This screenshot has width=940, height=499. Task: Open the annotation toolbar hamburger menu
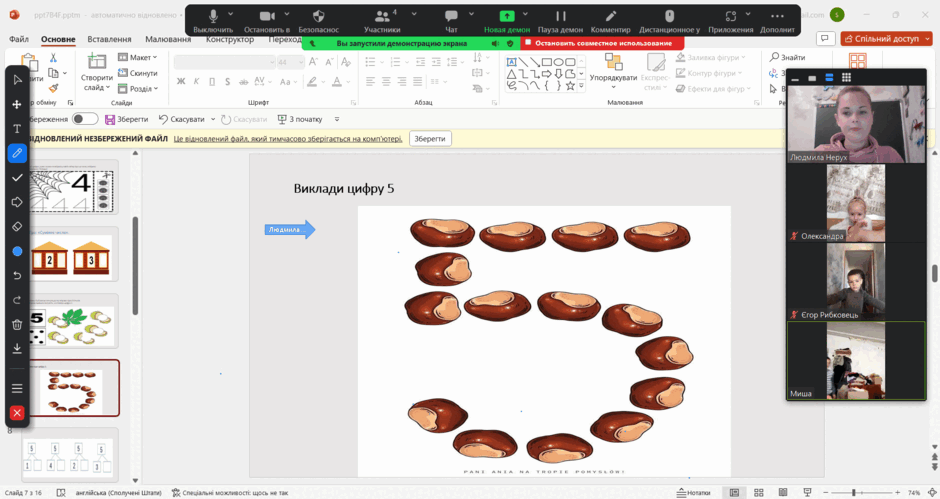[x=17, y=389]
